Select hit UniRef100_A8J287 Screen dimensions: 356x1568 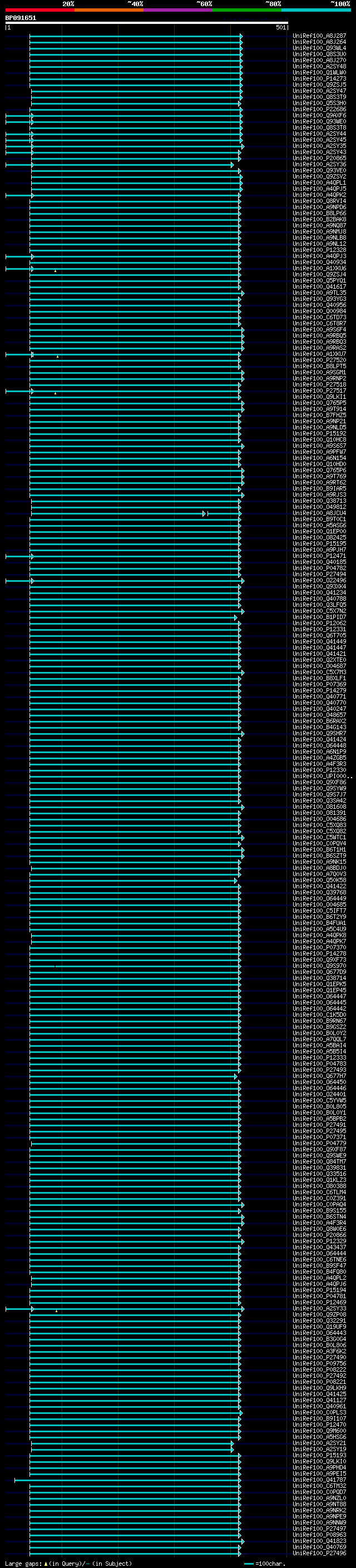(x=319, y=36)
